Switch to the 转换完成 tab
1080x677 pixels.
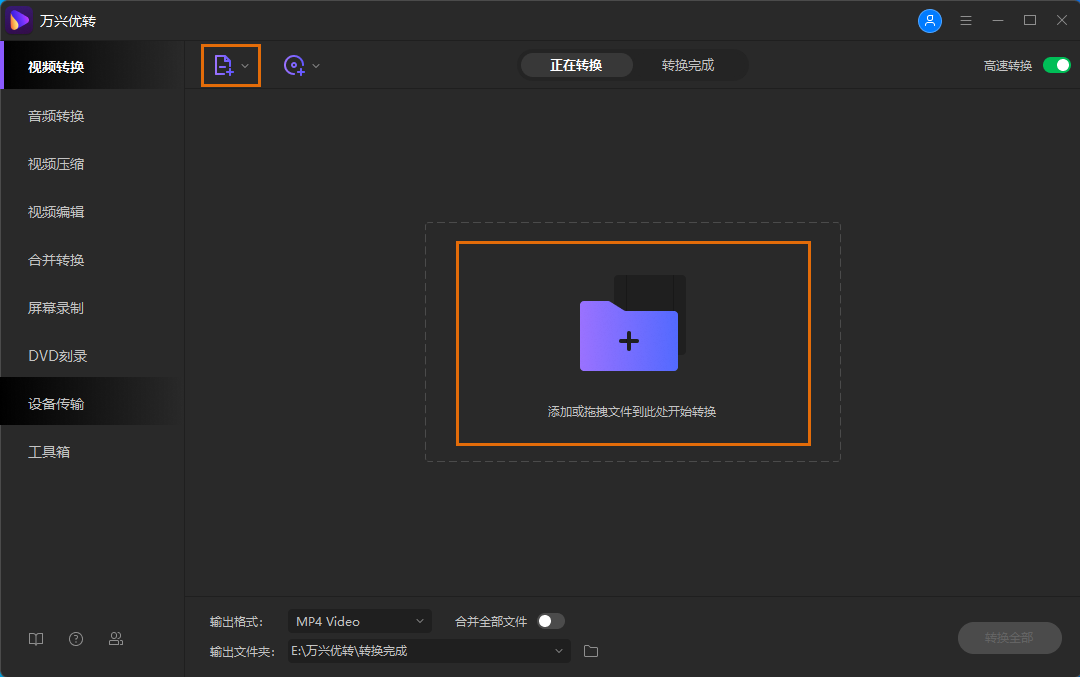(688, 66)
